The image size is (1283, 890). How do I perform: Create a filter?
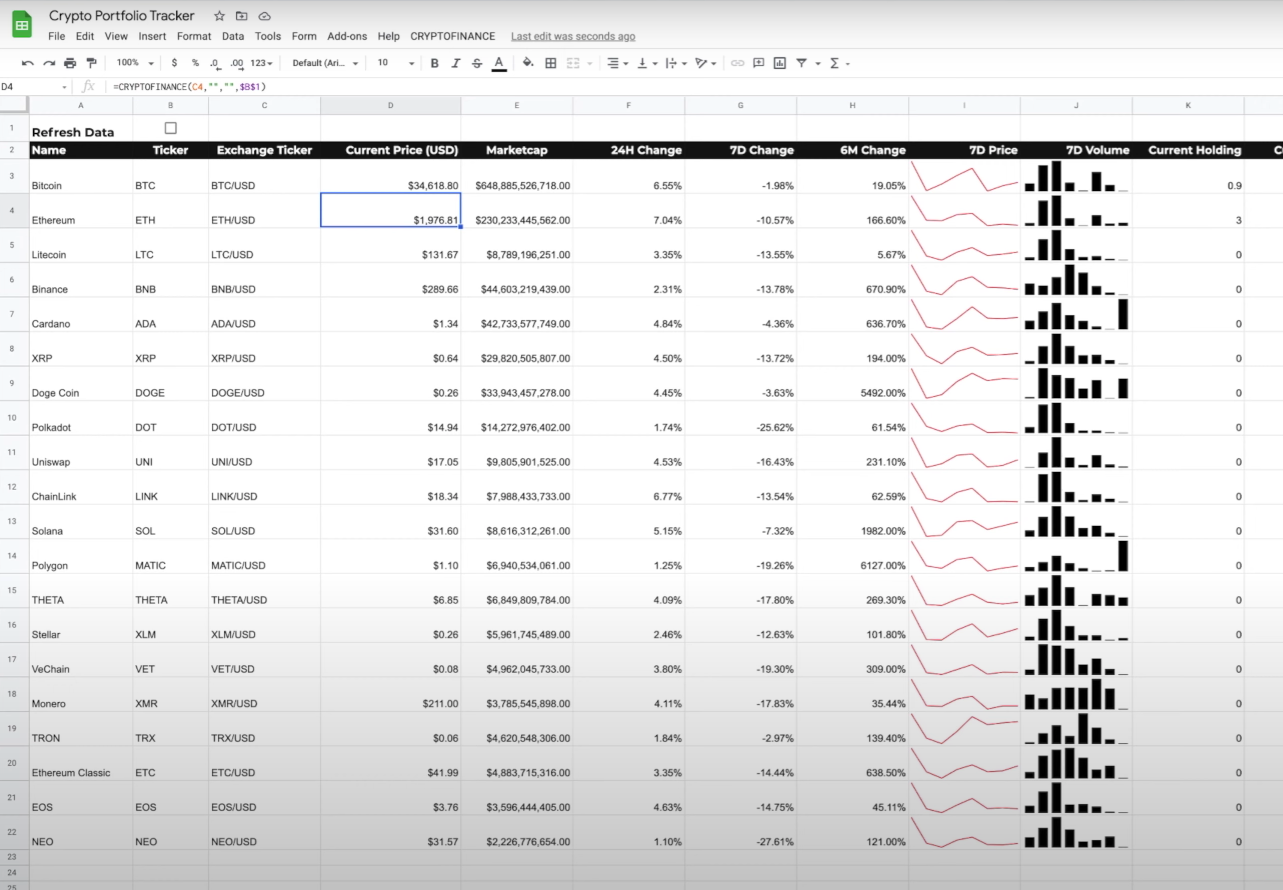(801, 63)
